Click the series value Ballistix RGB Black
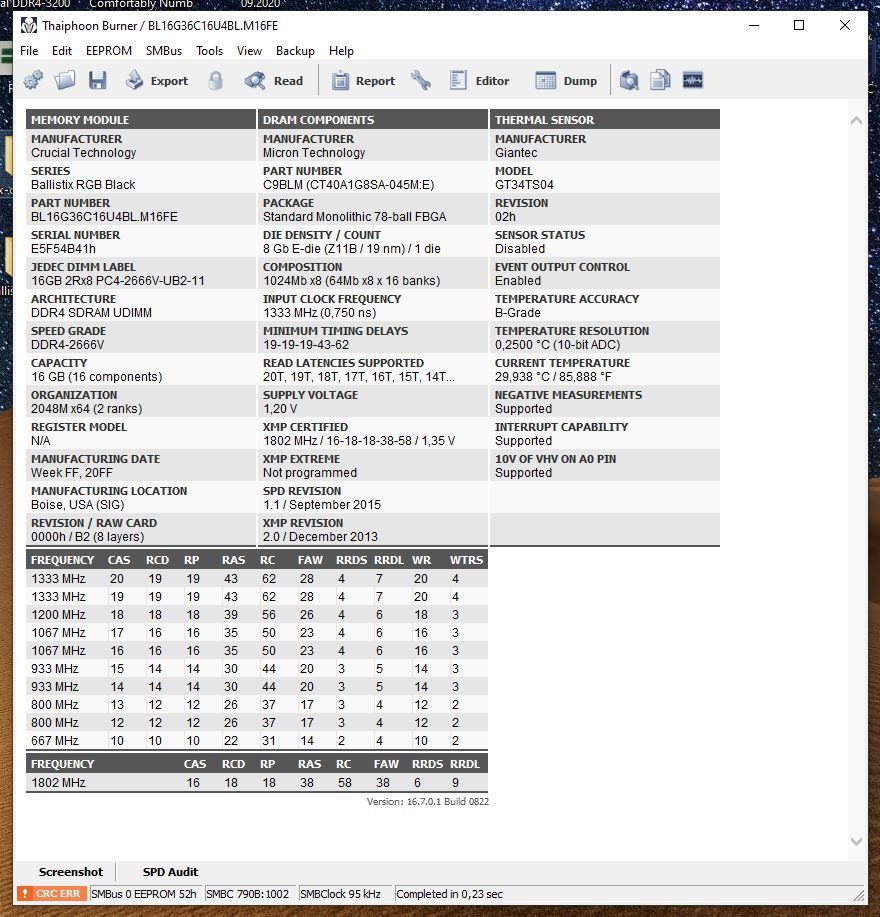Image resolution: width=880 pixels, height=917 pixels. tap(83, 185)
